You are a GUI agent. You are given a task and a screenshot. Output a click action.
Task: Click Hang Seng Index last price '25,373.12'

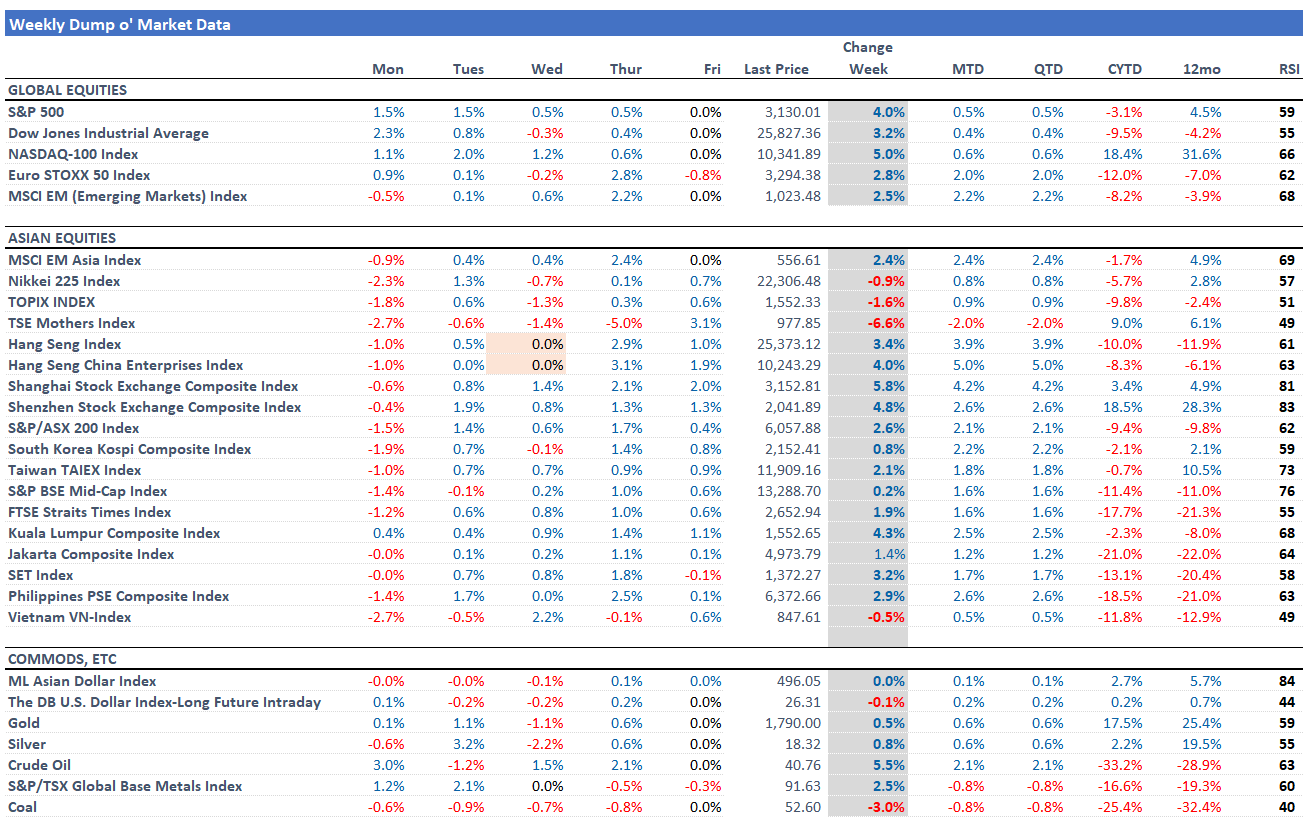tap(787, 344)
